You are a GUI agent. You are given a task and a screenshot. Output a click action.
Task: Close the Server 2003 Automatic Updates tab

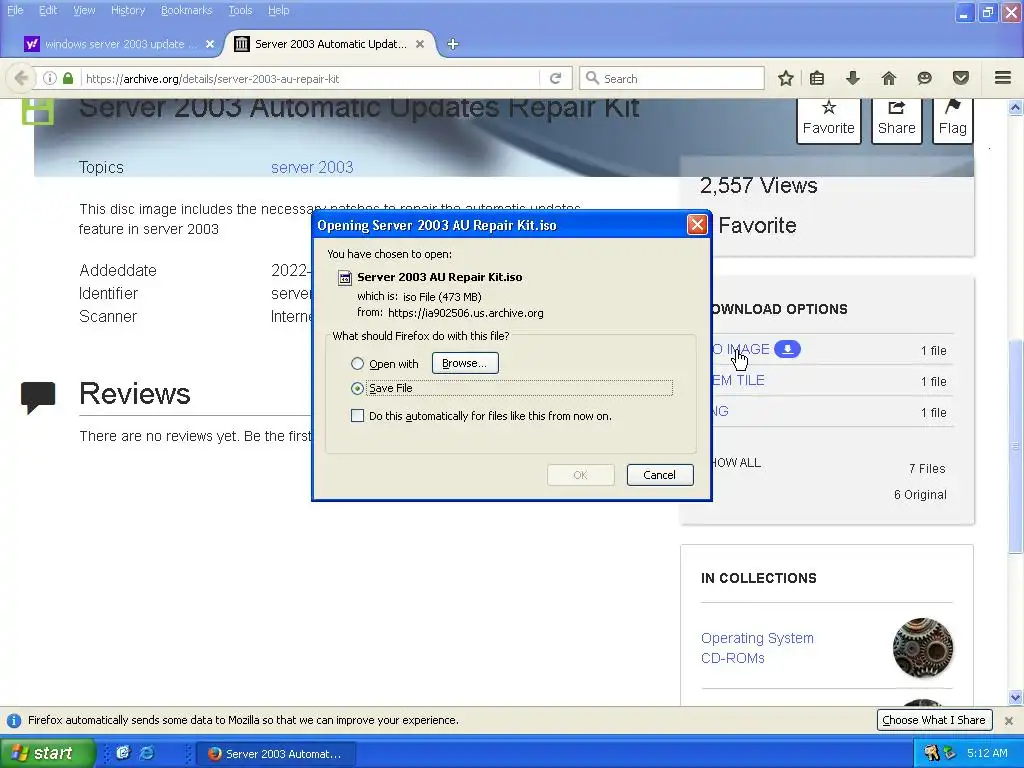click(420, 44)
